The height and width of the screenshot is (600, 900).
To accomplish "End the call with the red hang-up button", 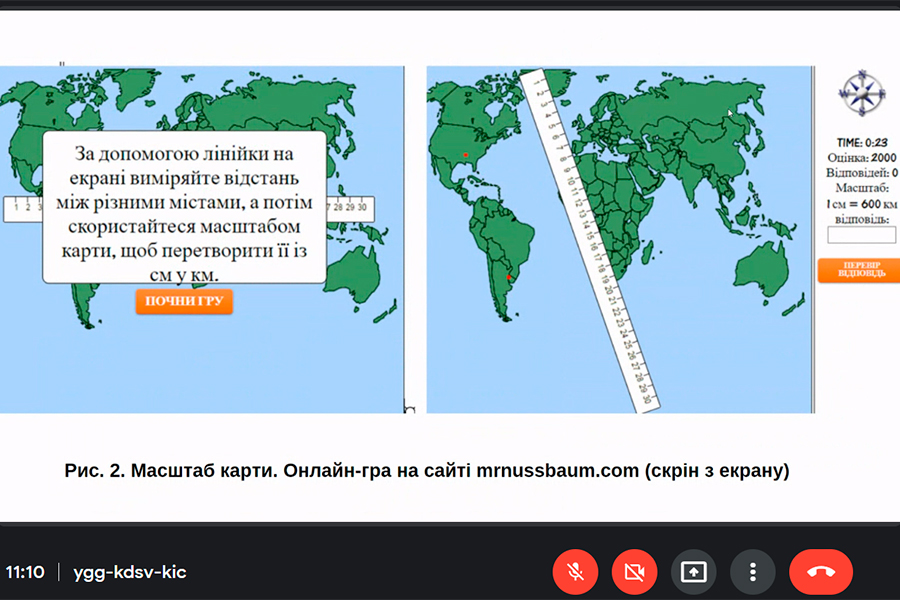I will 820,572.
